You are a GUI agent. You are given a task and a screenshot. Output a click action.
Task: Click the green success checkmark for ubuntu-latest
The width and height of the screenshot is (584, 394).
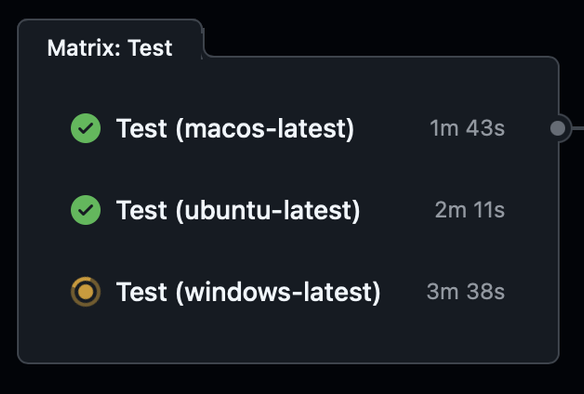[86, 210]
